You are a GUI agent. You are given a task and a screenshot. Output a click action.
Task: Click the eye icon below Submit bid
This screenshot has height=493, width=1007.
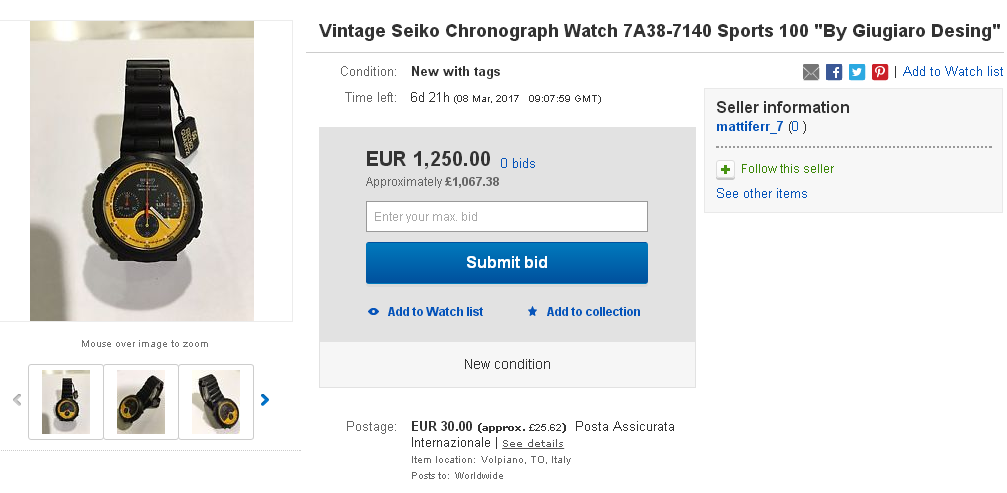point(373,312)
